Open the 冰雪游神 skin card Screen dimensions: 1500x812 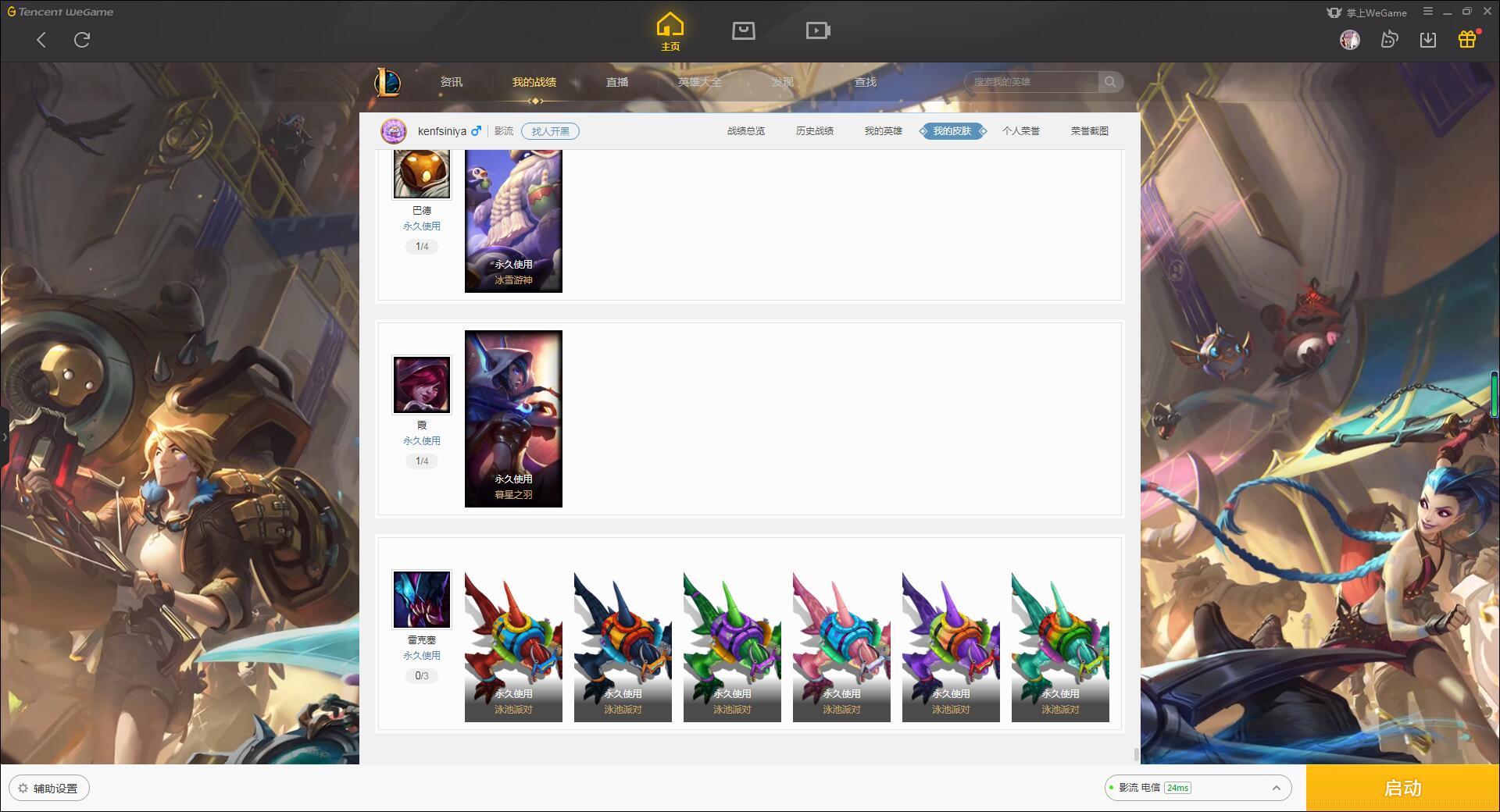(x=513, y=221)
